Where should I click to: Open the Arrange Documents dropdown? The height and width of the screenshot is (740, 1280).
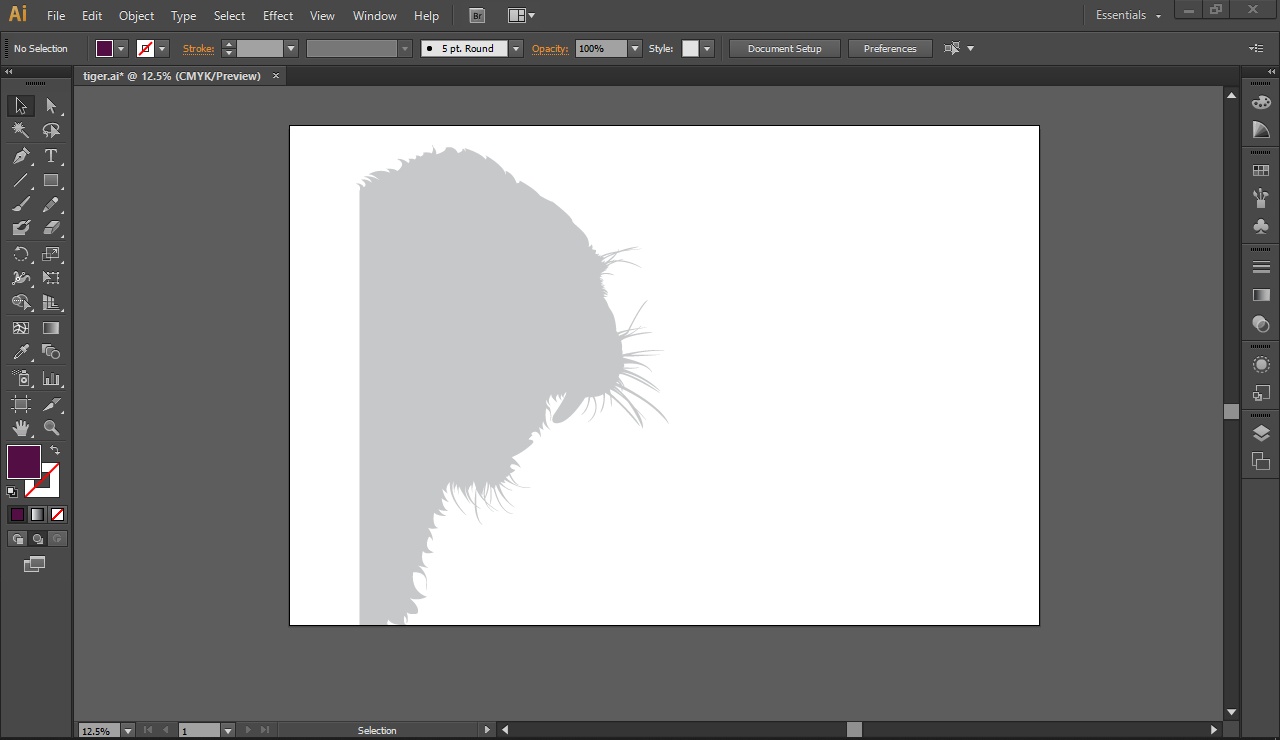521,15
